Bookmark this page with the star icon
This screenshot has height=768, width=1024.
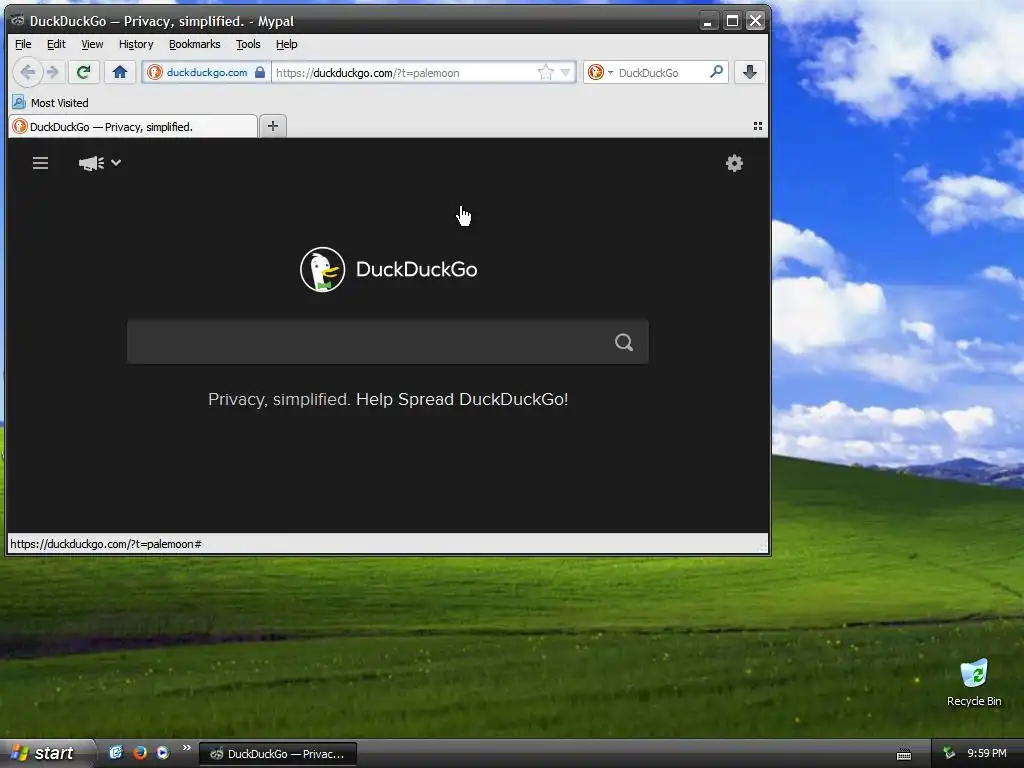click(x=545, y=72)
